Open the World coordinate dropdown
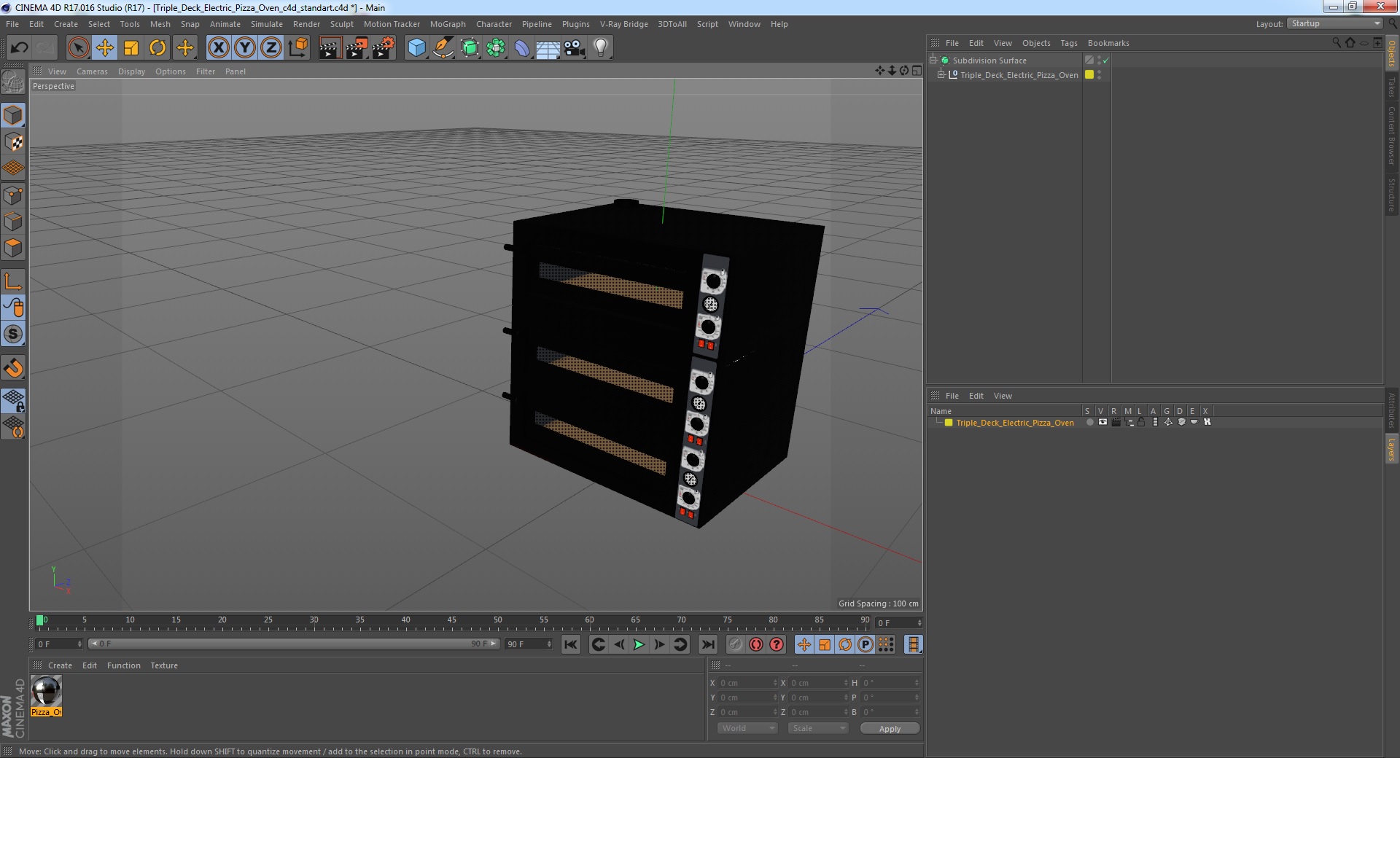The image size is (1400, 844). click(747, 728)
